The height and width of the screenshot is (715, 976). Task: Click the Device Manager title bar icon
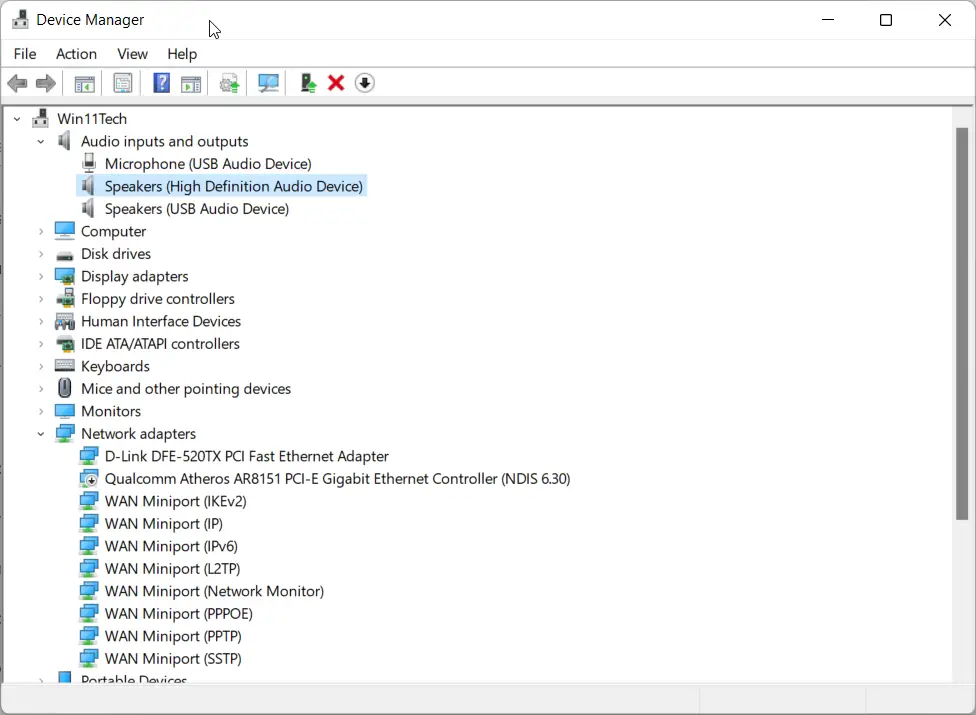pos(21,19)
